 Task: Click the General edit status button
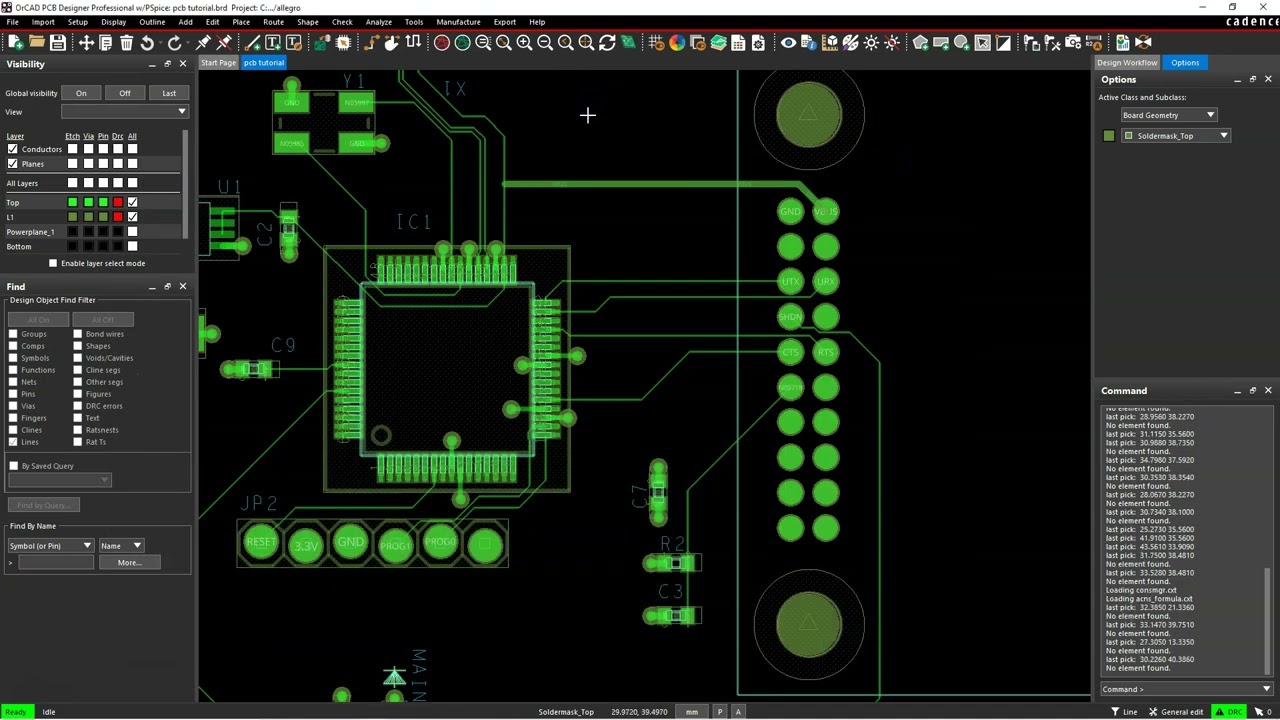coord(1176,712)
